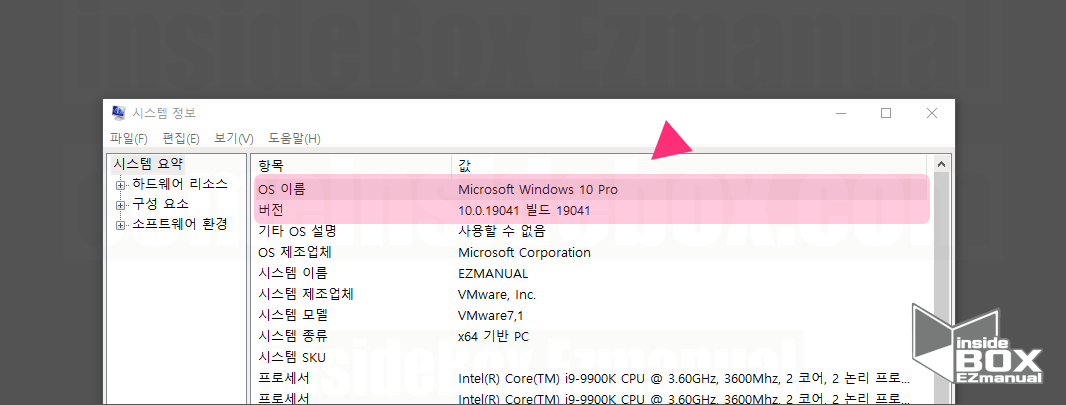Open the 보기(V) menu
Image resolution: width=1066 pixels, height=405 pixels.
pos(234,139)
